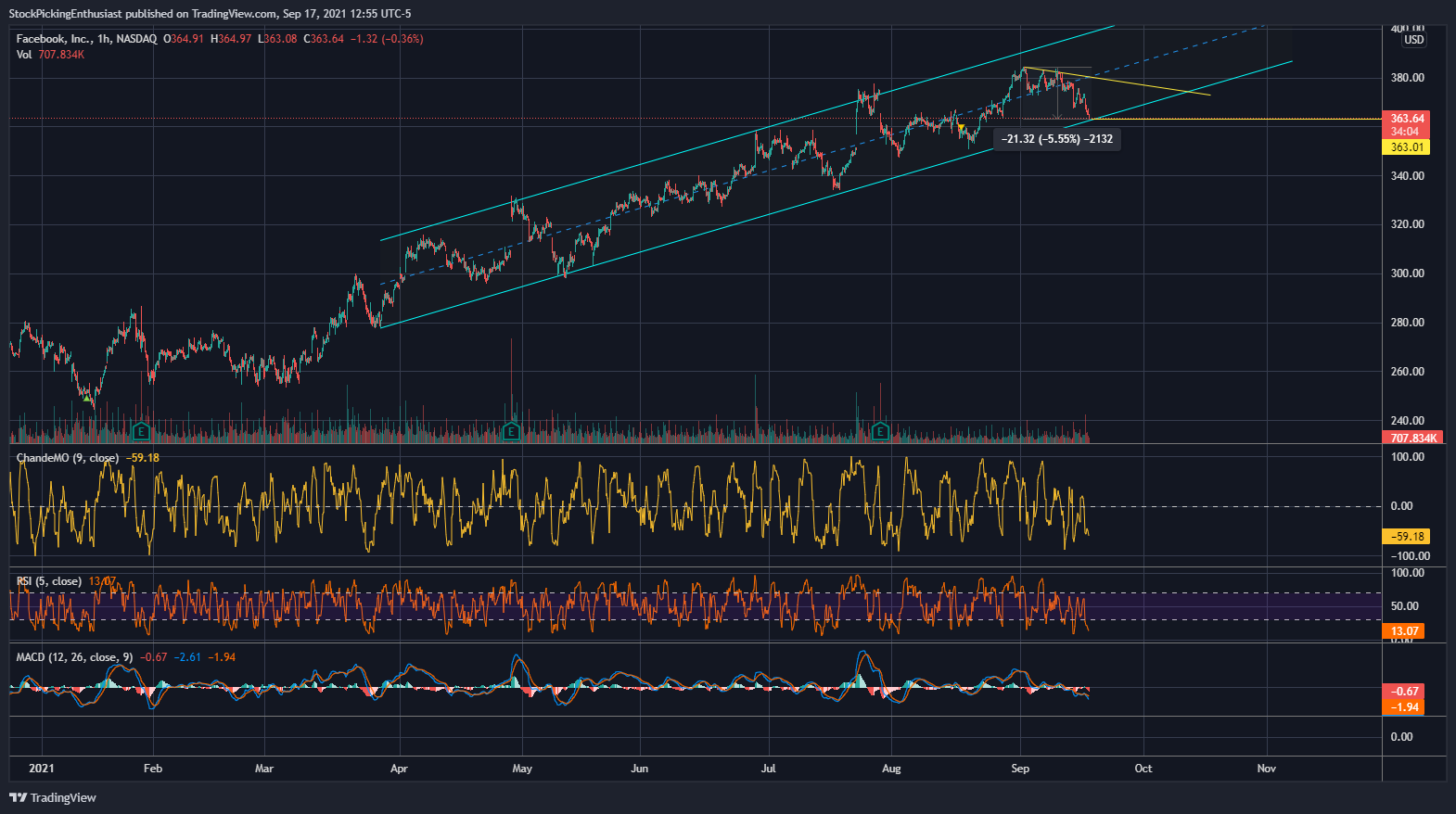This screenshot has width=1456, height=814.
Task: Click the yellow −59.18 axis label
Action: 1406,537
